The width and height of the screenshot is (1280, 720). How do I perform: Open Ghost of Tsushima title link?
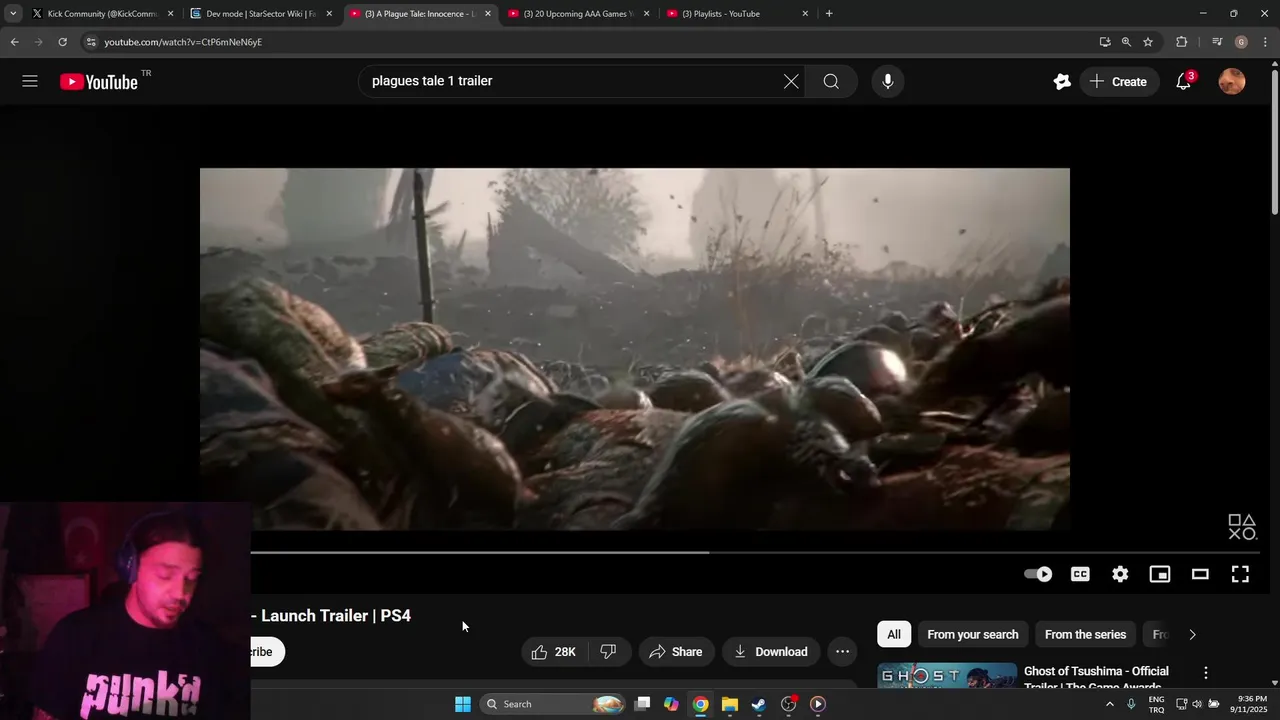coord(1096,678)
